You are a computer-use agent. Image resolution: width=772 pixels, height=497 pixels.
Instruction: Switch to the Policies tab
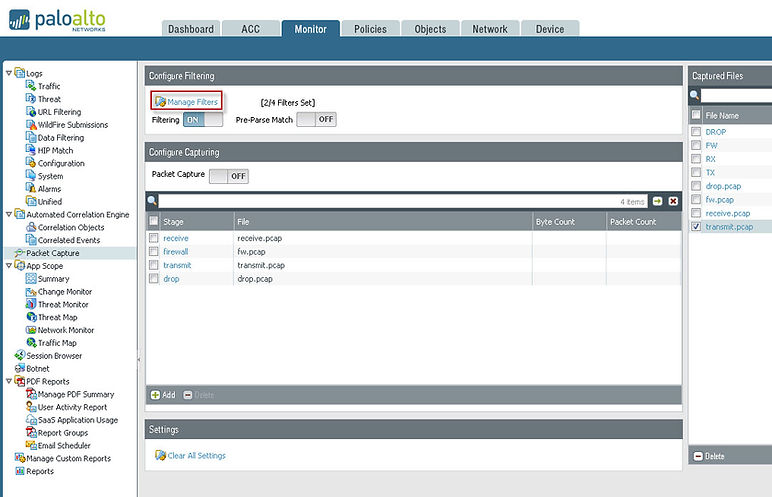coord(370,29)
